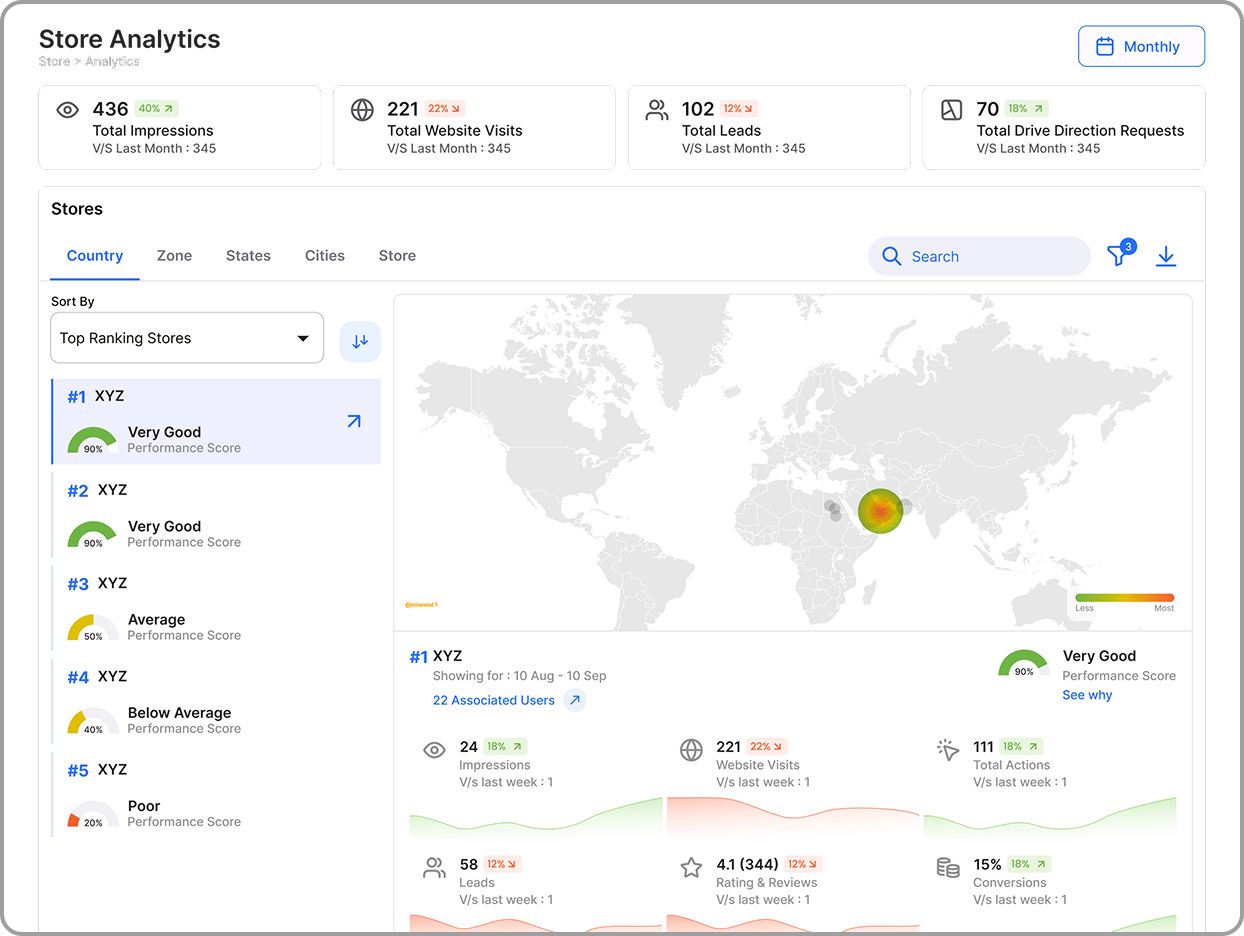Open the arrow icon on store #1 card
The height and width of the screenshot is (936, 1244).
353,422
